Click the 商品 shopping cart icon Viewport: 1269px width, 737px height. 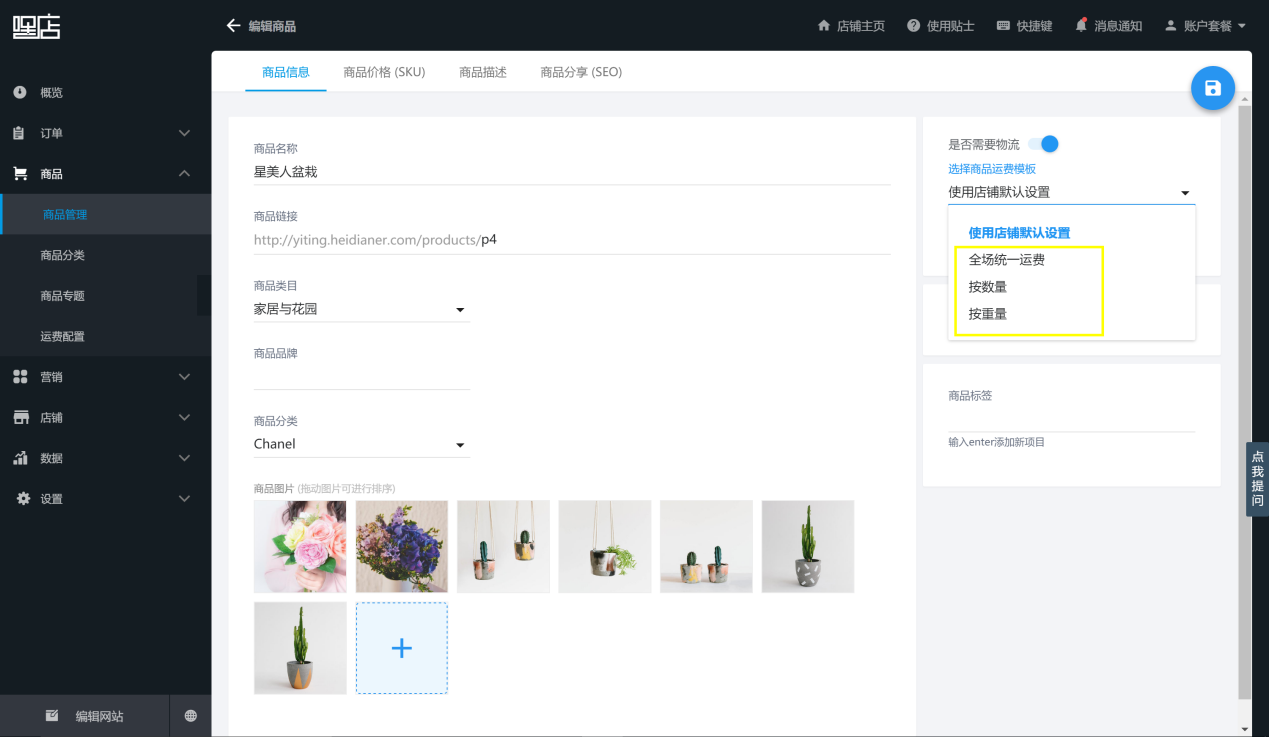coord(20,174)
